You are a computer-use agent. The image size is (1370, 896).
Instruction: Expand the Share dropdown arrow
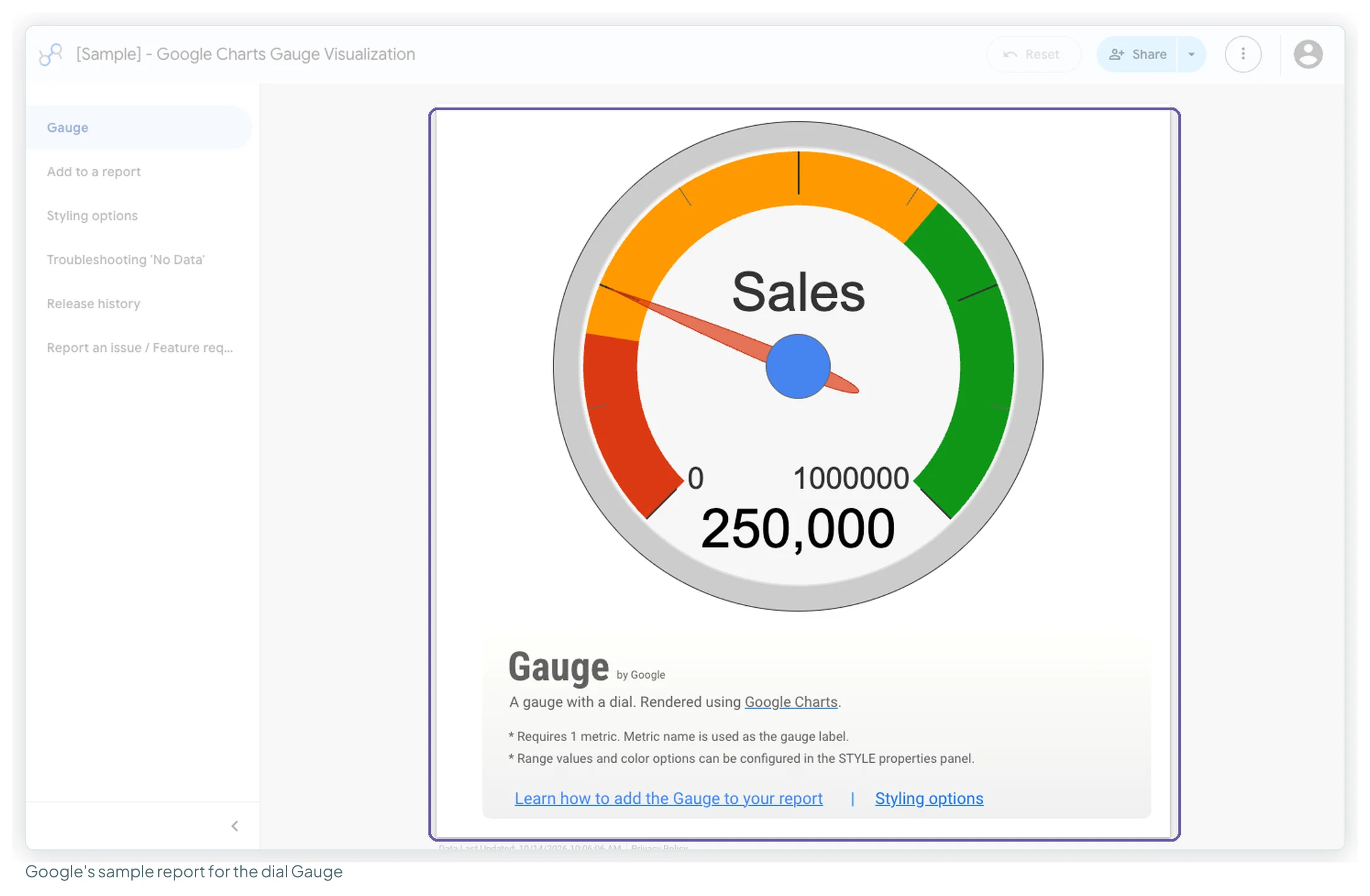[x=1191, y=54]
